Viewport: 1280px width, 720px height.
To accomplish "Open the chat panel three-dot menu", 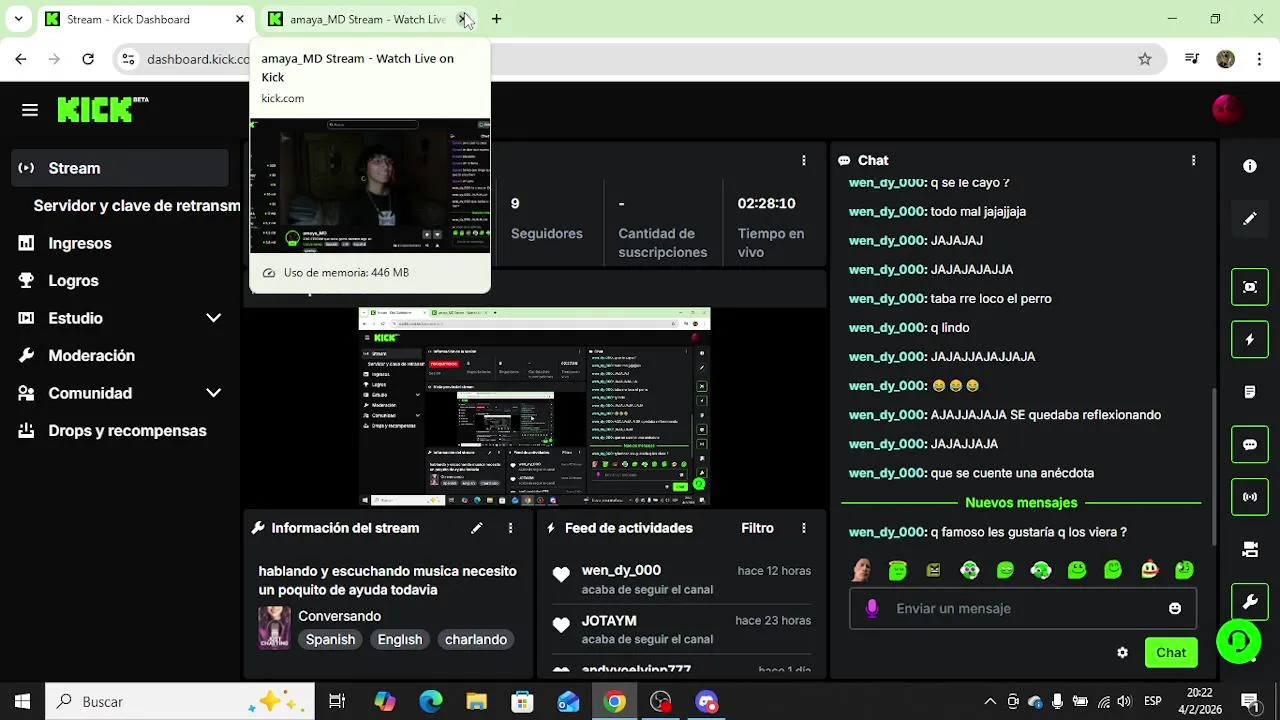I will tap(1193, 160).
